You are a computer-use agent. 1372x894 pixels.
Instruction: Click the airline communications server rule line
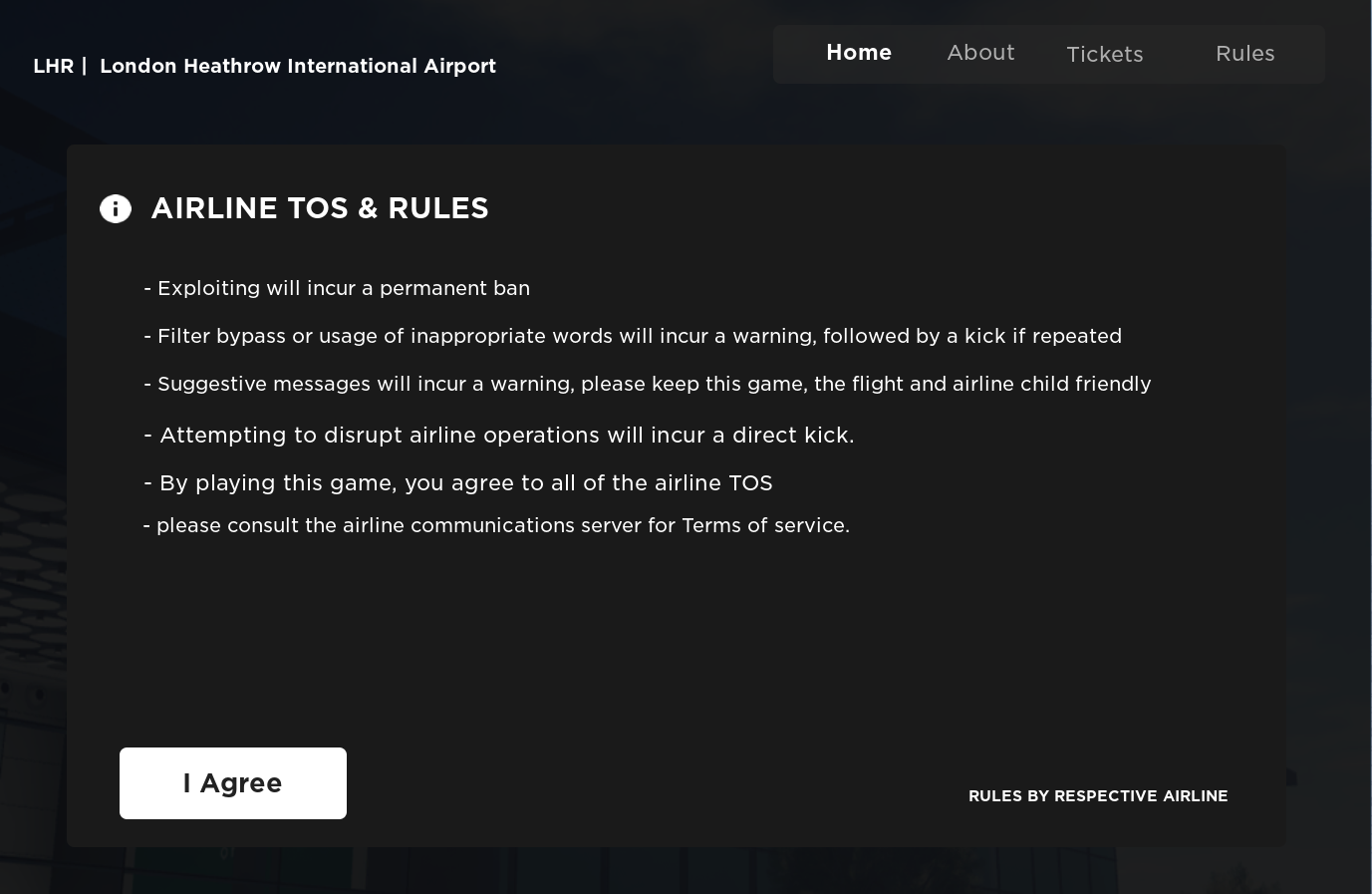pos(496,525)
